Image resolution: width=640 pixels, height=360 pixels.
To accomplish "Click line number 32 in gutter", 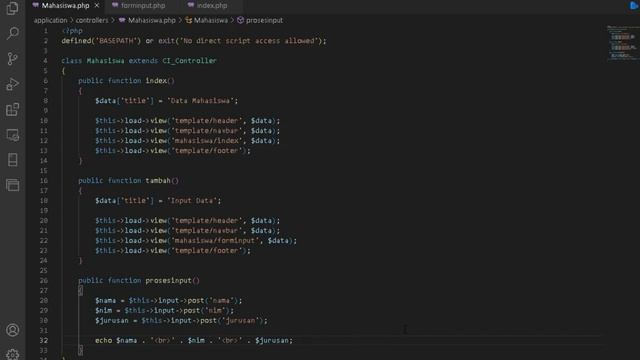I will click(44, 340).
